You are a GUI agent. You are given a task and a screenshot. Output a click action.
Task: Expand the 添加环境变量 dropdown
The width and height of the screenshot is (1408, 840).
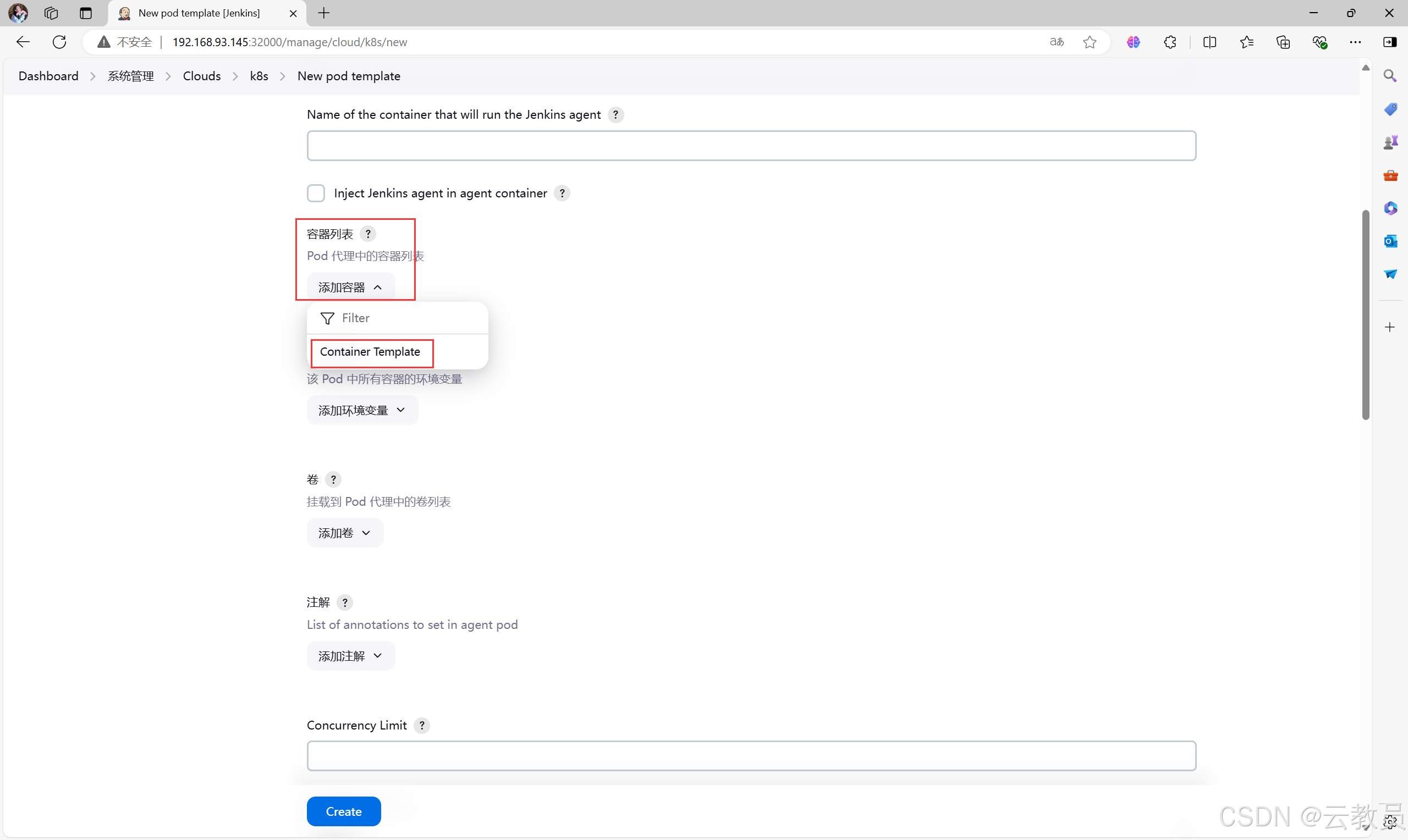coord(360,410)
